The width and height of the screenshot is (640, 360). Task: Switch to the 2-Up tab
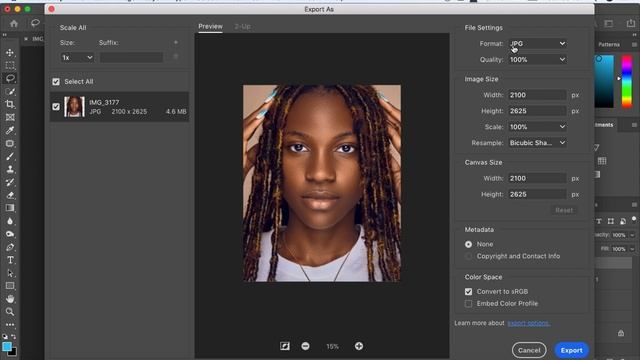(x=242, y=27)
